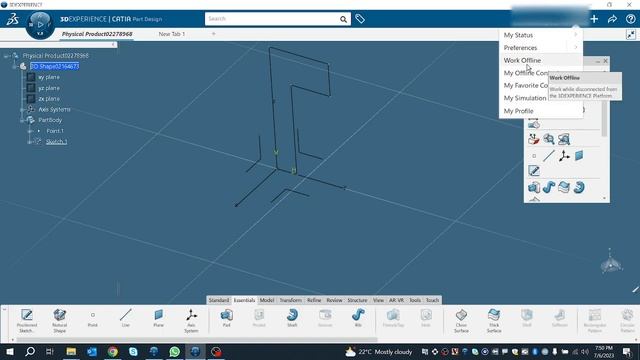Click the 3DEXPERIENCE compass play button

(40, 25)
